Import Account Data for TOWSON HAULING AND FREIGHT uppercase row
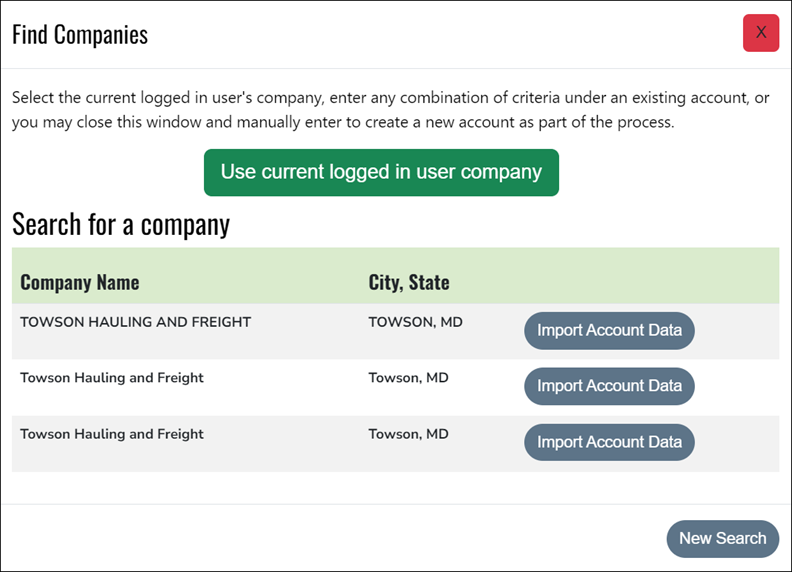The height and width of the screenshot is (572, 792). tap(609, 330)
